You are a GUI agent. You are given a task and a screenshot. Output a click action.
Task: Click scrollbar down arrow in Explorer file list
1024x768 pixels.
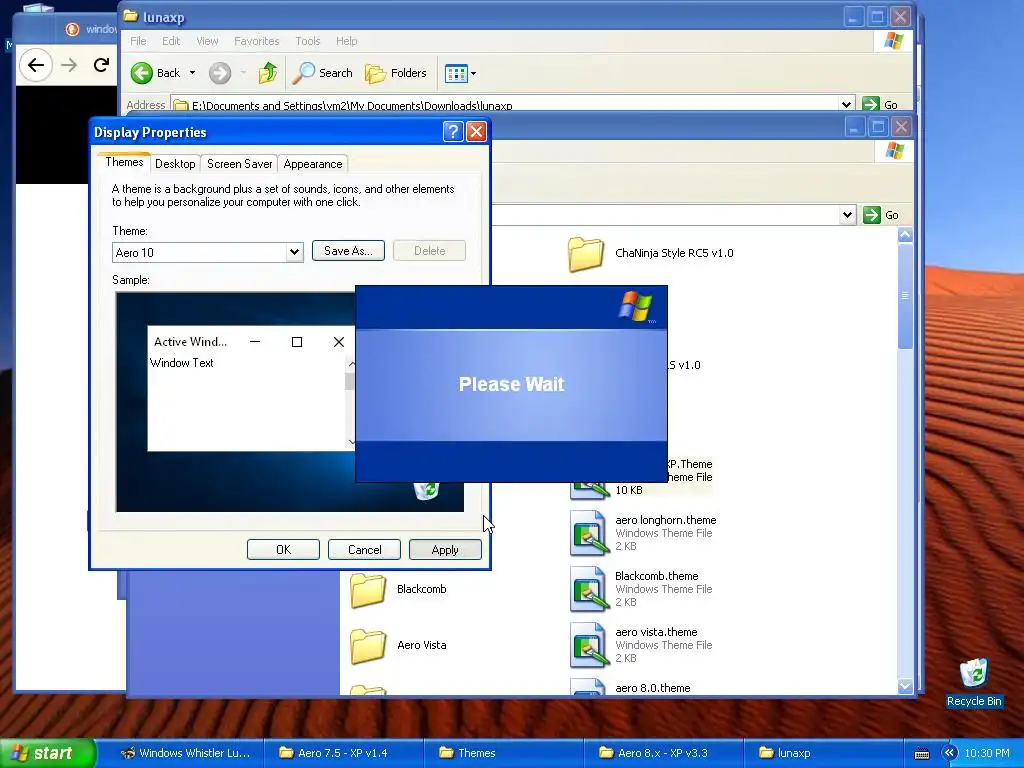click(905, 686)
